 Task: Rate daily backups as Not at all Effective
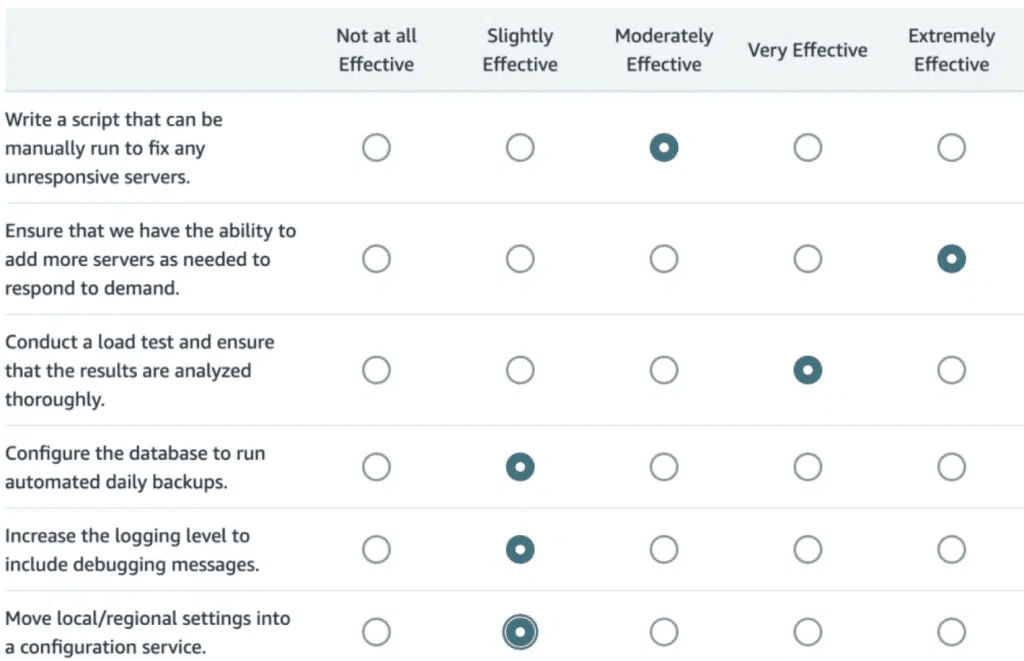(x=376, y=467)
